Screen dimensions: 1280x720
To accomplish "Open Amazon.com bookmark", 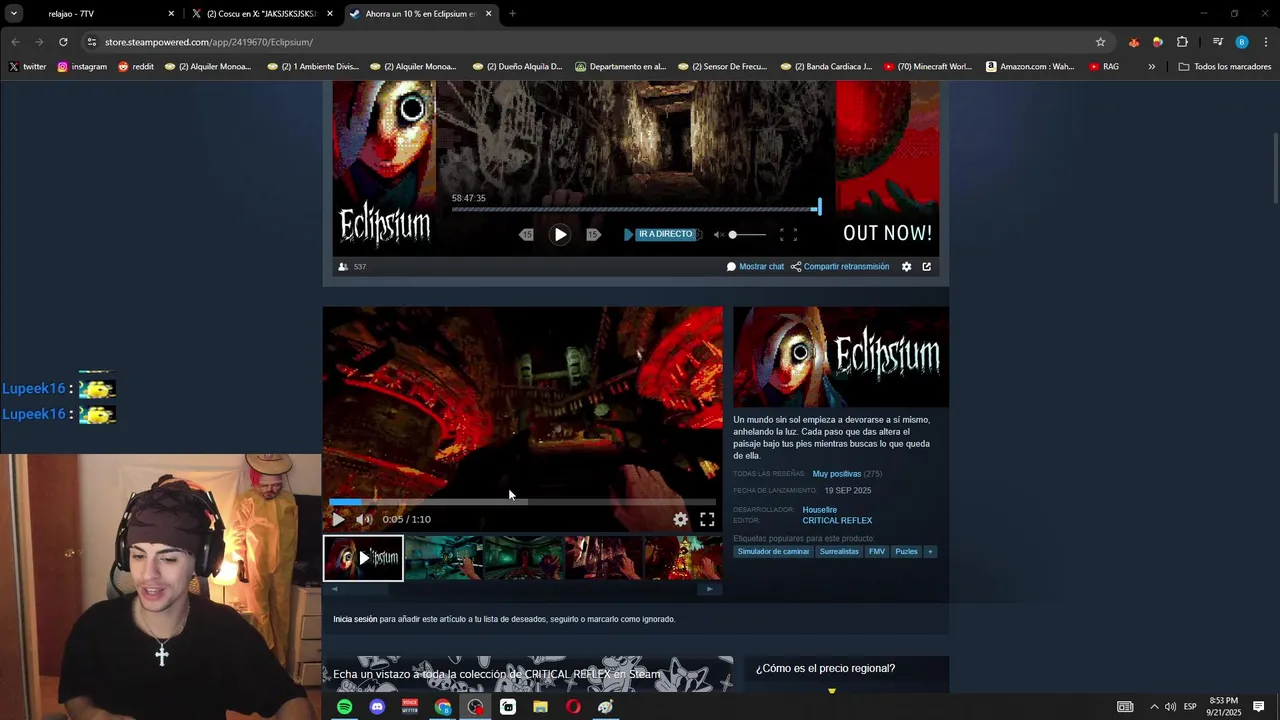I will [x=1030, y=67].
